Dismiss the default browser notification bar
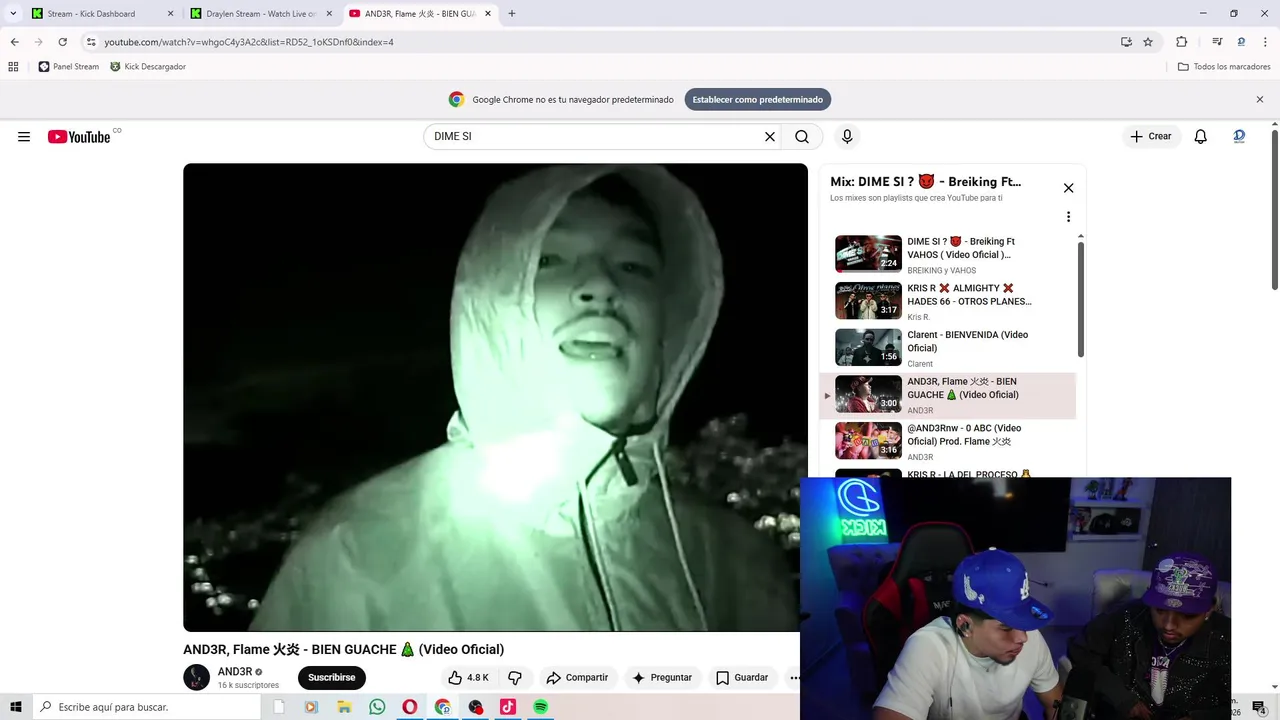The width and height of the screenshot is (1280, 720). [1260, 99]
